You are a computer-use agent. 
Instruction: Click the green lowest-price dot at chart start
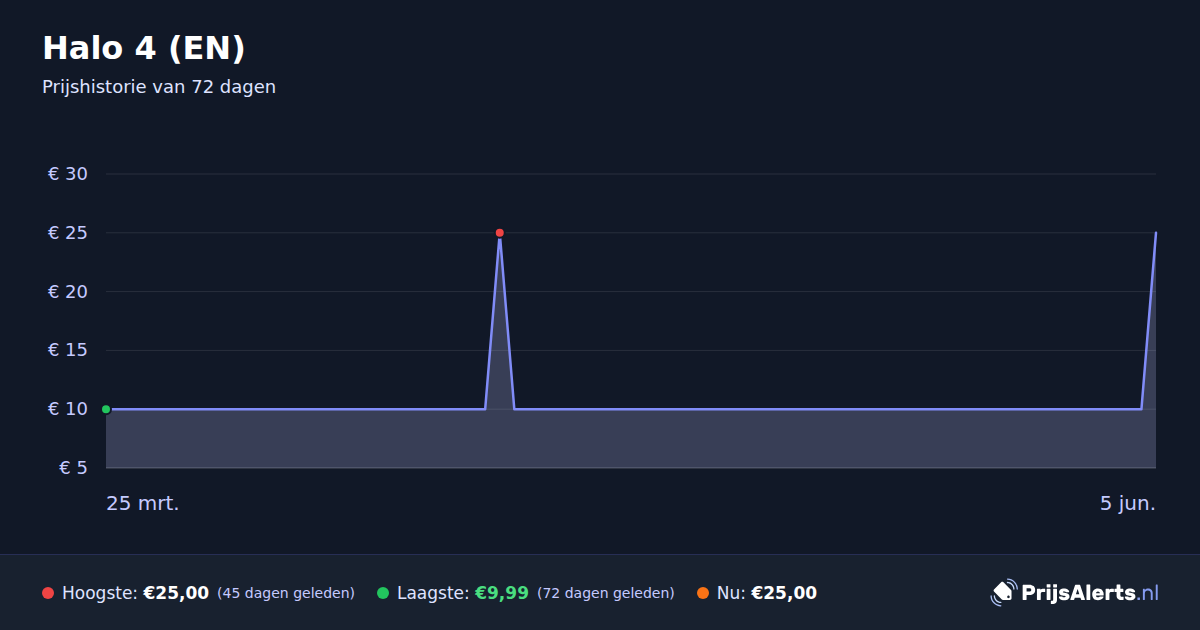pyautogui.click(x=106, y=409)
